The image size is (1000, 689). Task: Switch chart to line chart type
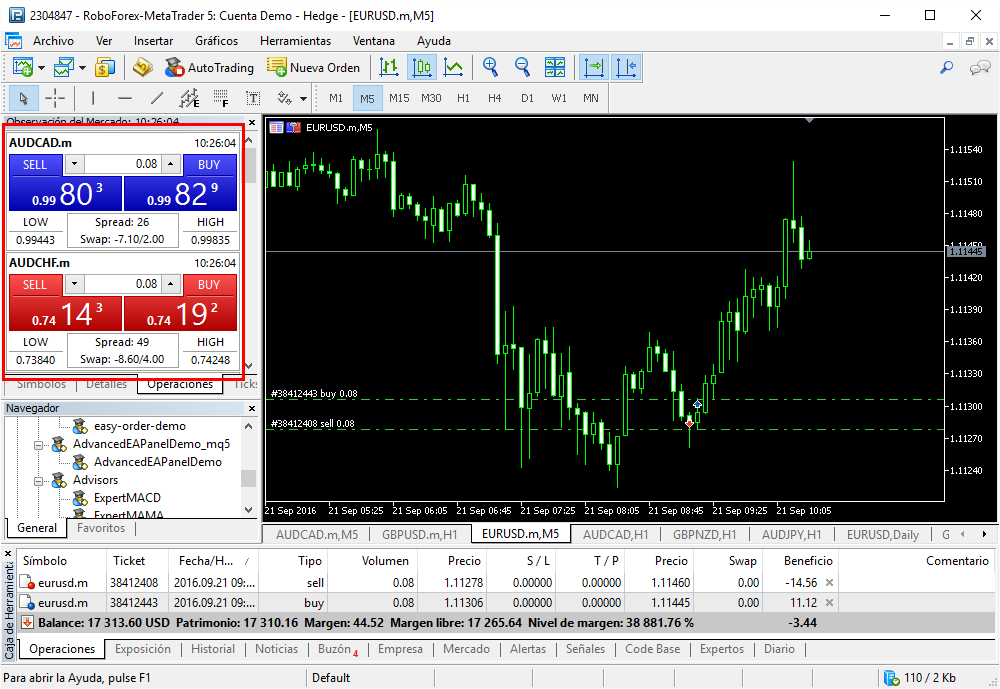453,67
